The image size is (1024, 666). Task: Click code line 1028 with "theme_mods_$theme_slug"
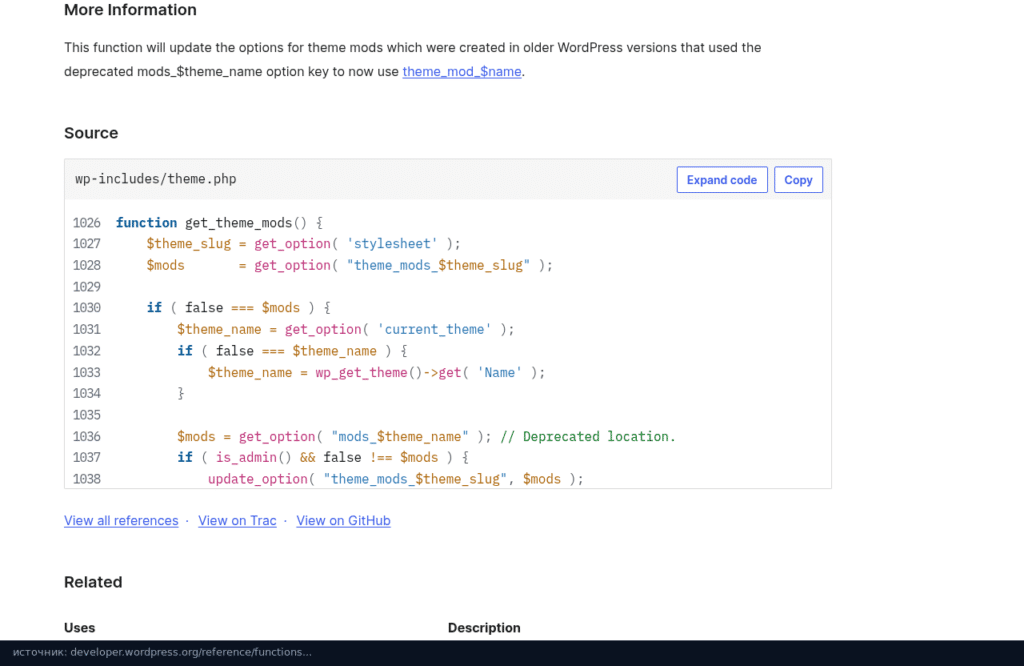[349, 265]
